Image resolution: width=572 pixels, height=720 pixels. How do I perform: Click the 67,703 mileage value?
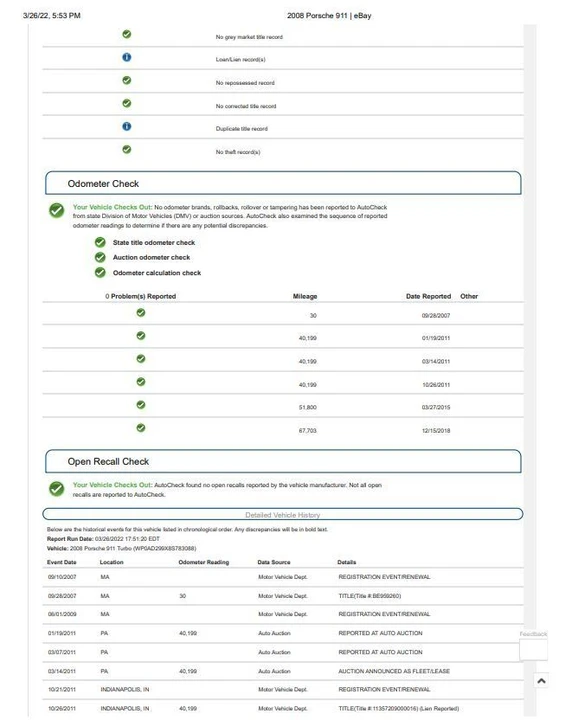click(x=308, y=431)
